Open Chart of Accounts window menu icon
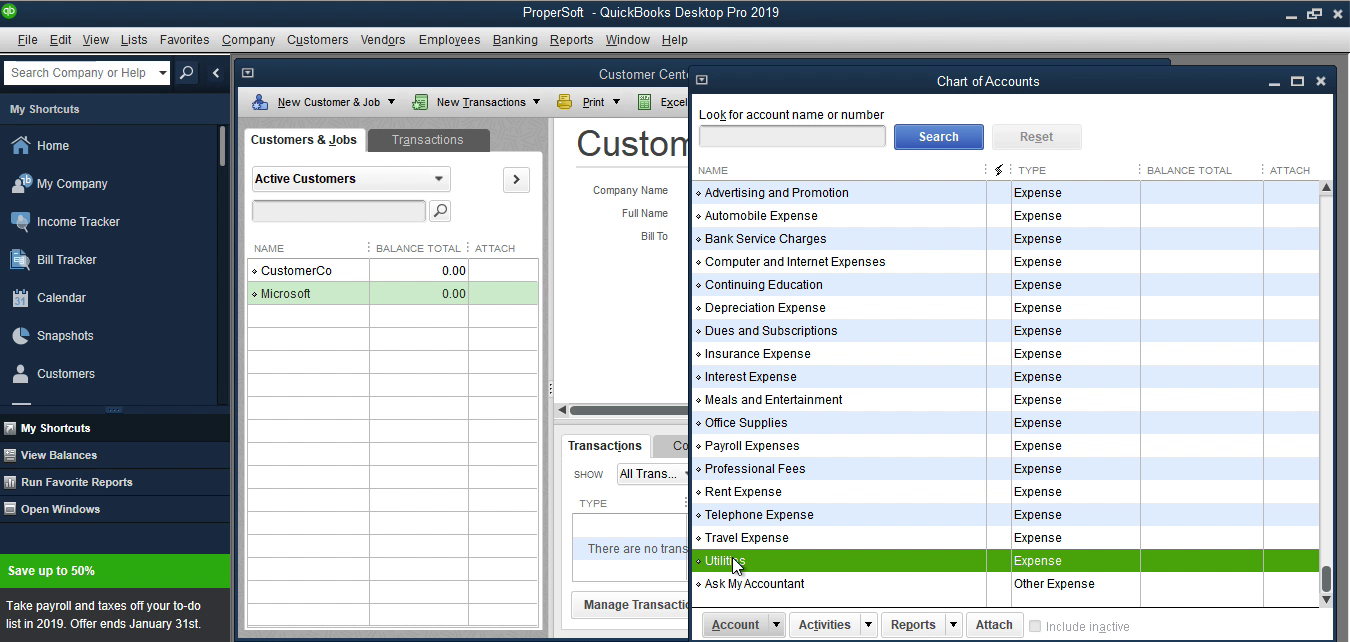Screen dimensions: 1350x642 click(702, 80)
